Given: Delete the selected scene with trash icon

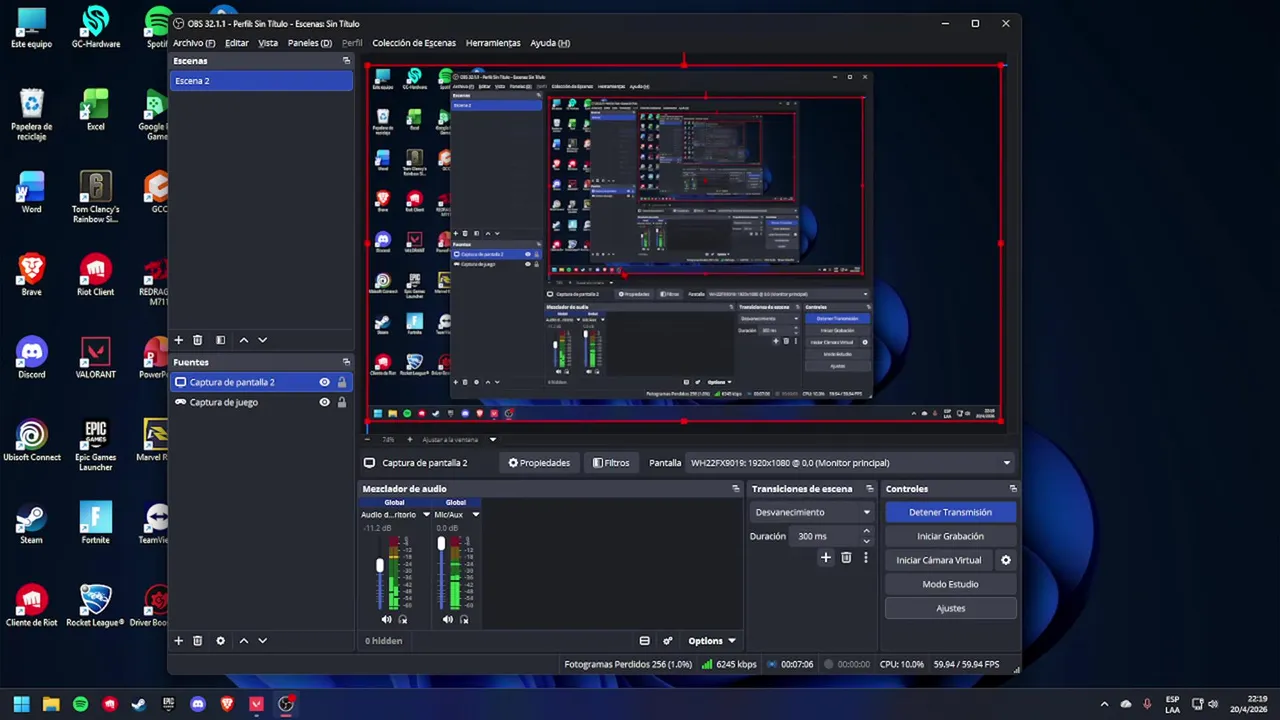Looking at the screenshot, I should 197,340.
